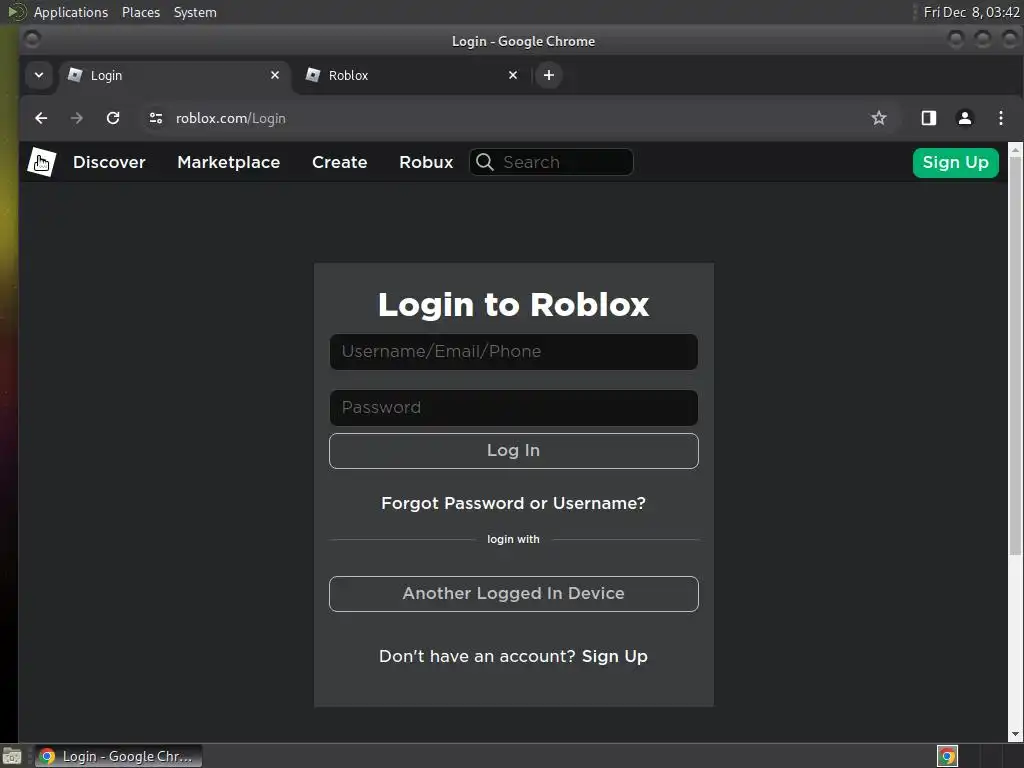Choose Another Logged In Device

[513, 594]
